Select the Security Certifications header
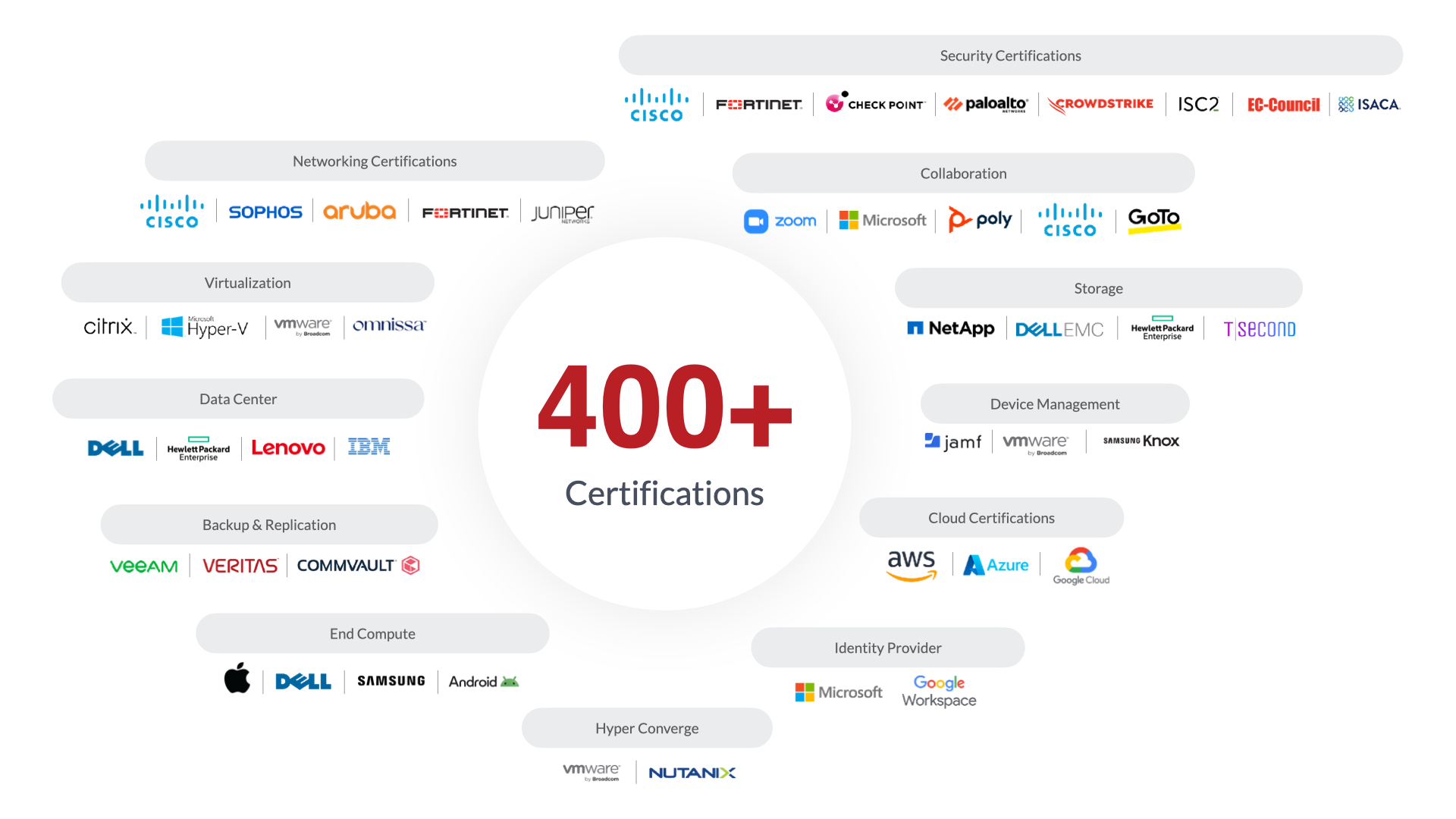The height and width of the screenshot is (819, 1456). 1010,55
